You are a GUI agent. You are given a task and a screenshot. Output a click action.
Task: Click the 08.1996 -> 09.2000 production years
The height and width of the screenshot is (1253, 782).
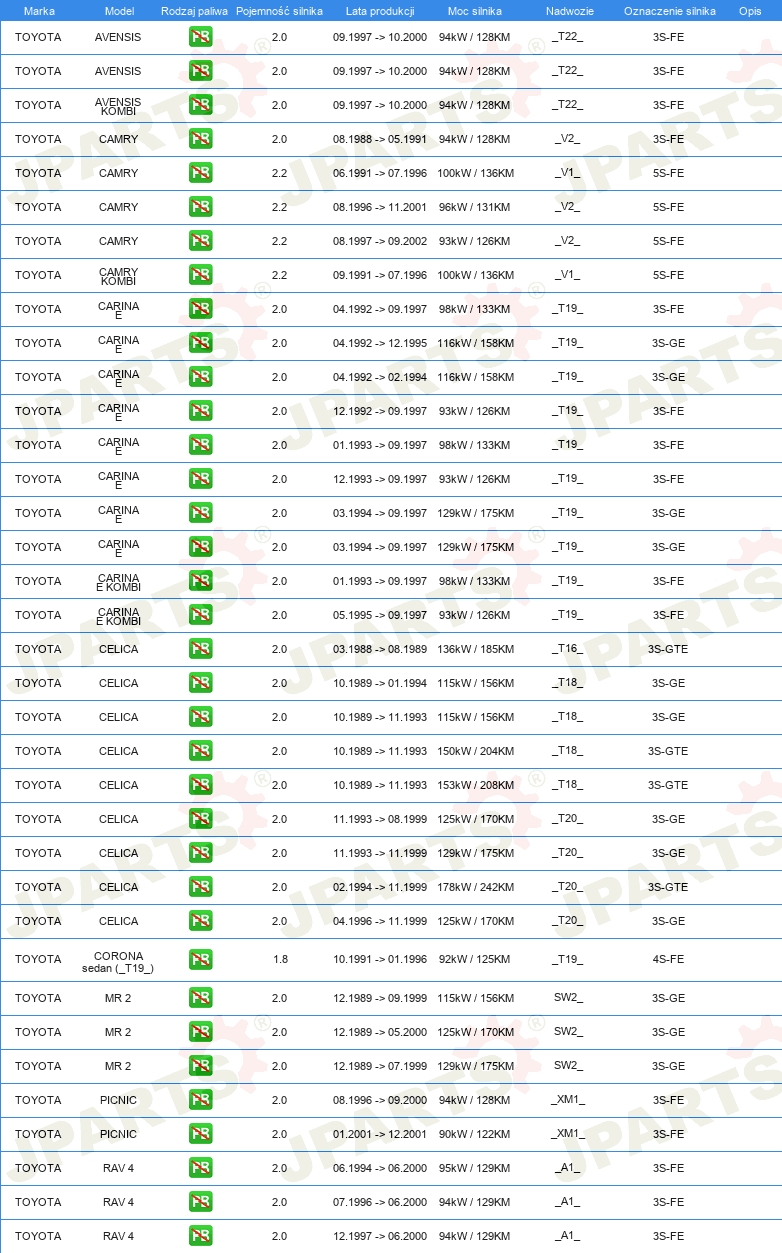tap(380, 1100)
